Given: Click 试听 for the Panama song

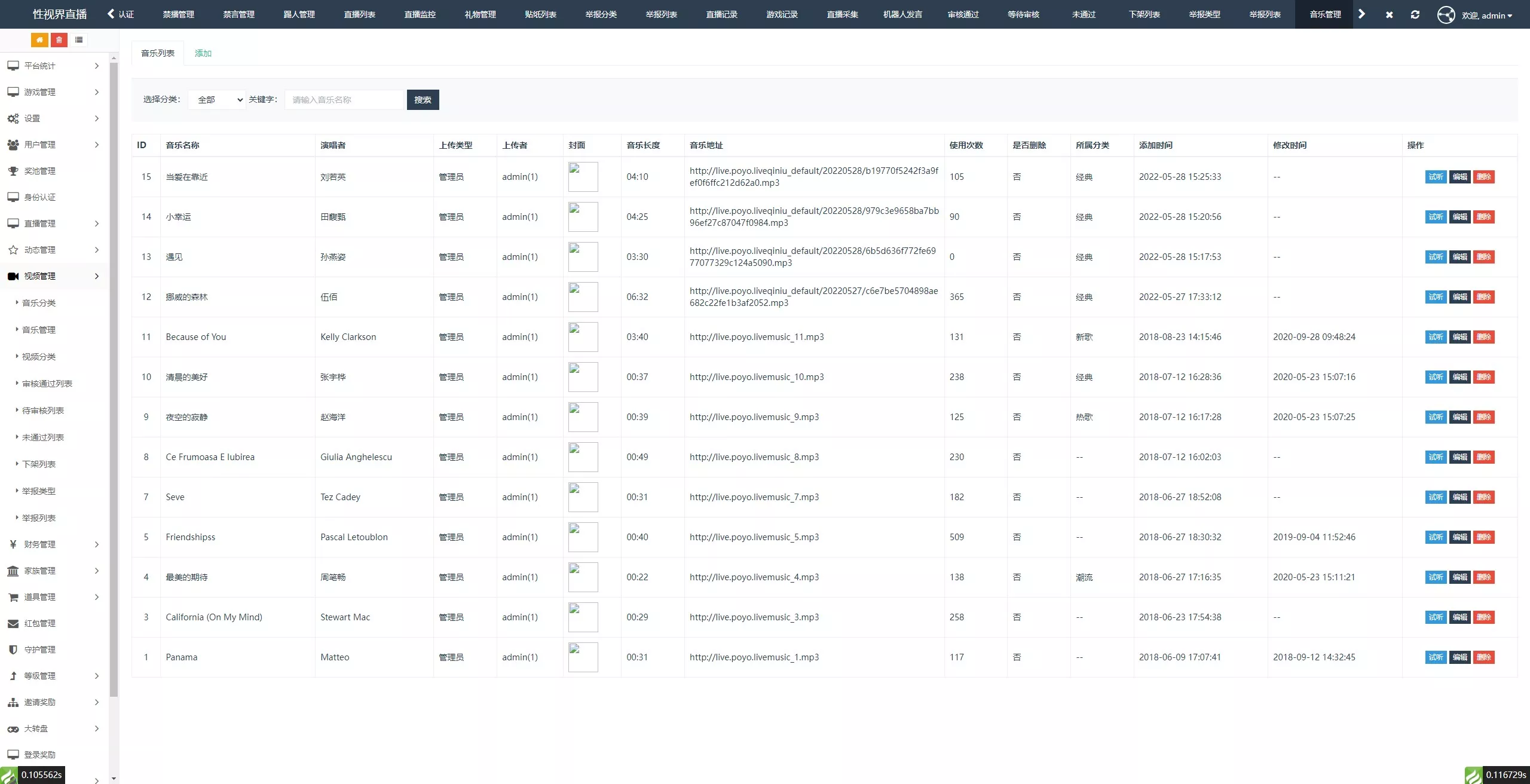Looking at the screenshot, I should (x=1436, y=657).
